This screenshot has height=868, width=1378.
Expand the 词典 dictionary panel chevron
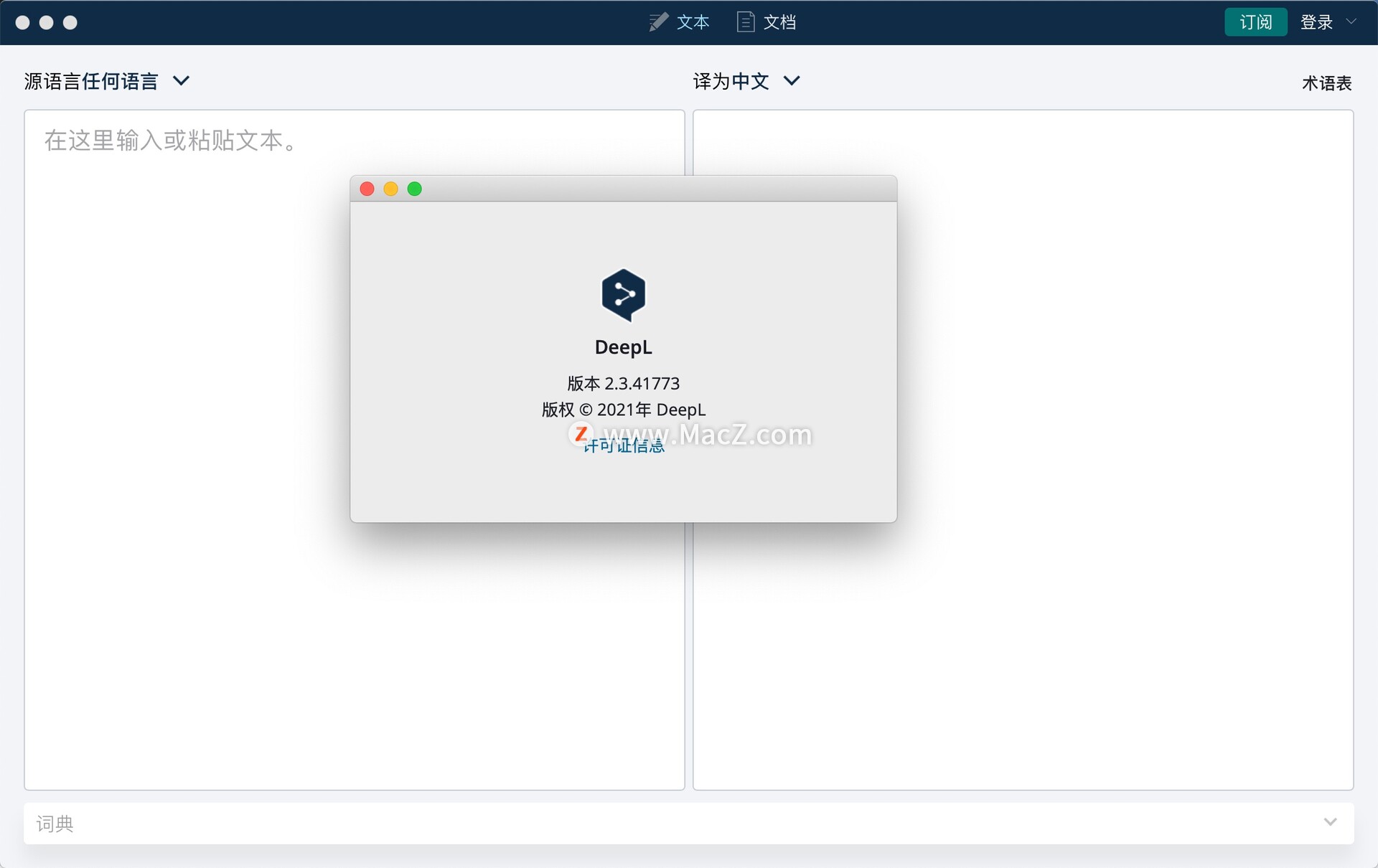click(1330, 822)
